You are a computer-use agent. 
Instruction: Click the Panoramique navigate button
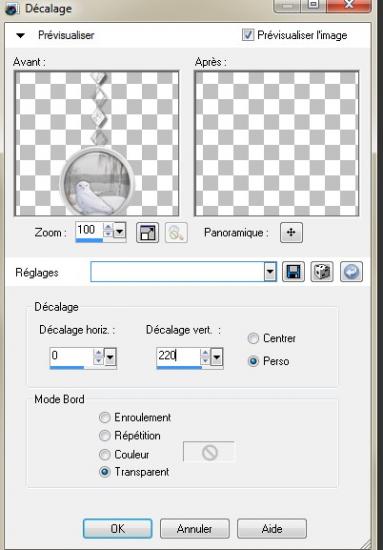coord(291,233)
